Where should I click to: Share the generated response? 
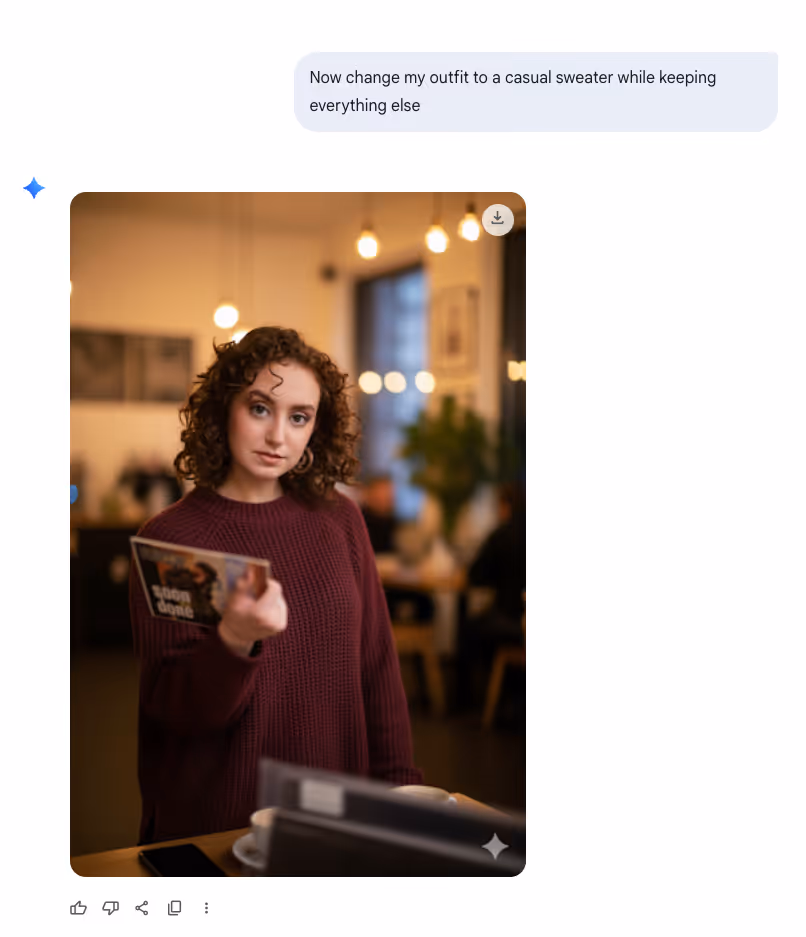click(x=142, y=908)
